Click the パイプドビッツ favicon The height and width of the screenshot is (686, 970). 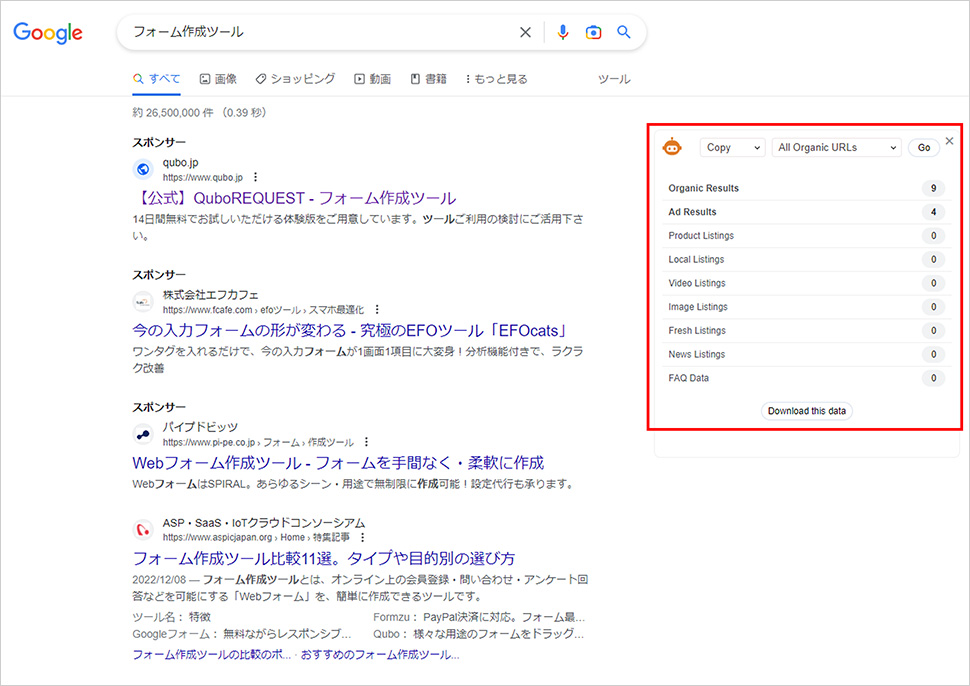(x=143, y=434)
